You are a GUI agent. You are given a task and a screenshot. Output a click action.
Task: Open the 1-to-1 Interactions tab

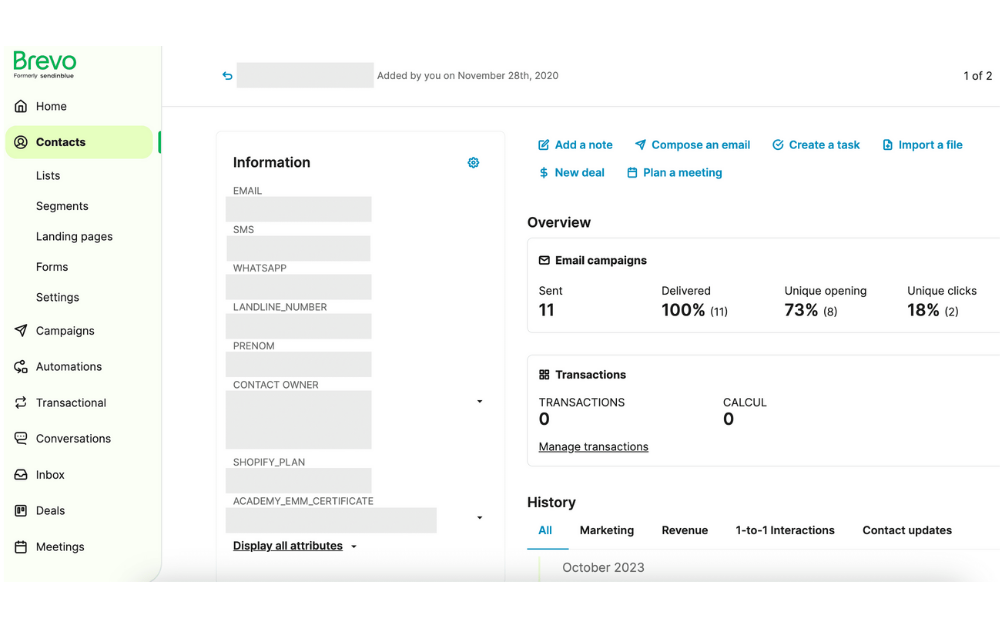pos(784,530)
